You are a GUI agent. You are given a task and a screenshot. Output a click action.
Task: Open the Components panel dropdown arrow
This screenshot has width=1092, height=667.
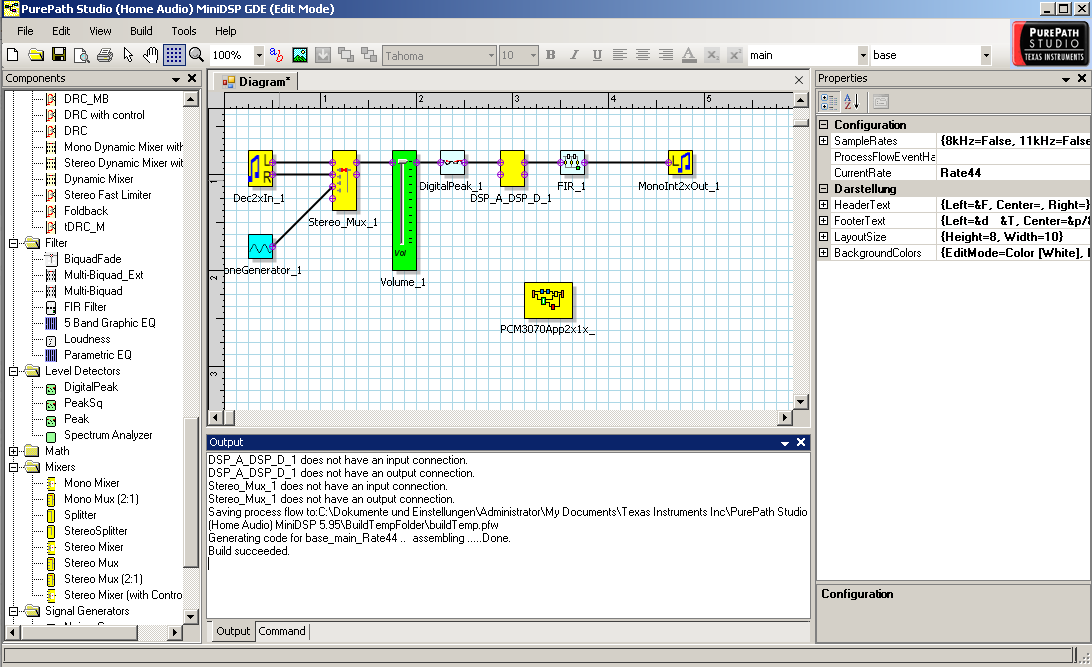pos(176,79)
